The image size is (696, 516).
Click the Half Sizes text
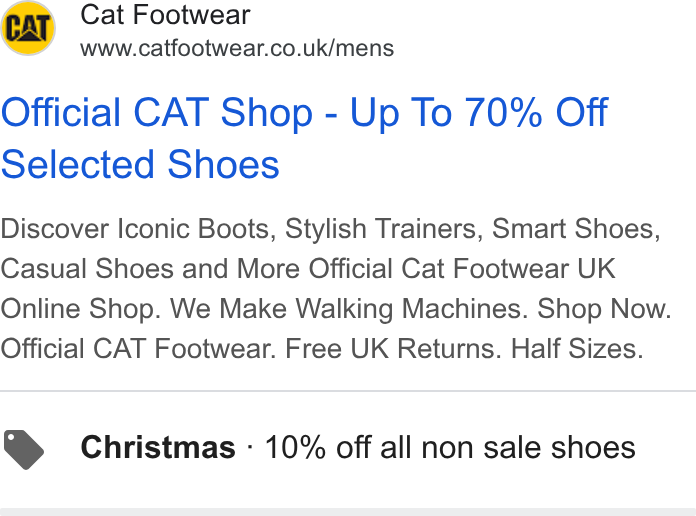point(577,349)
